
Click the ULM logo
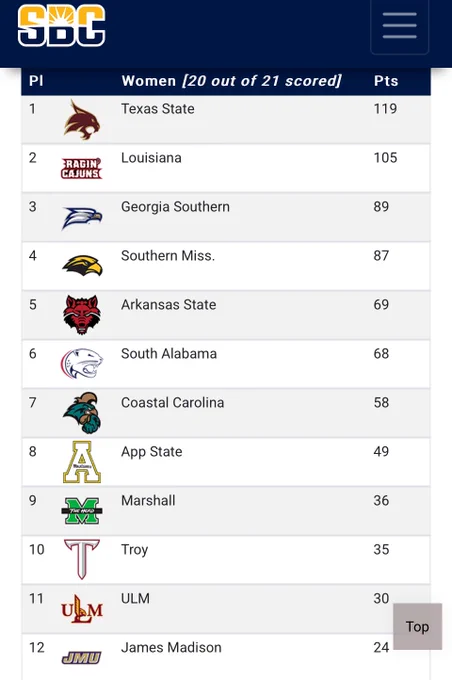coord(82,609)
